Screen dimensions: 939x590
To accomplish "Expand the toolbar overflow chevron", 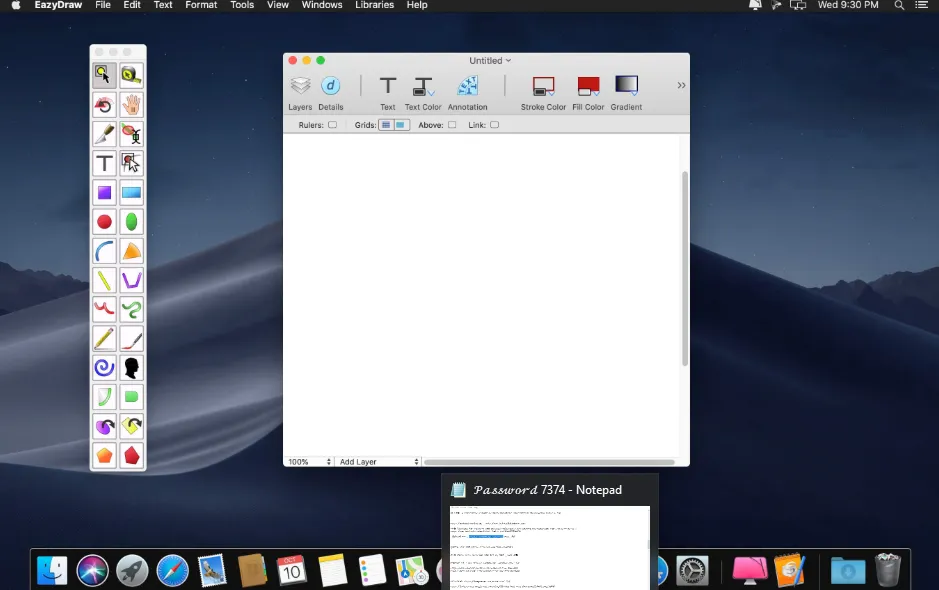I will point(681,85).
